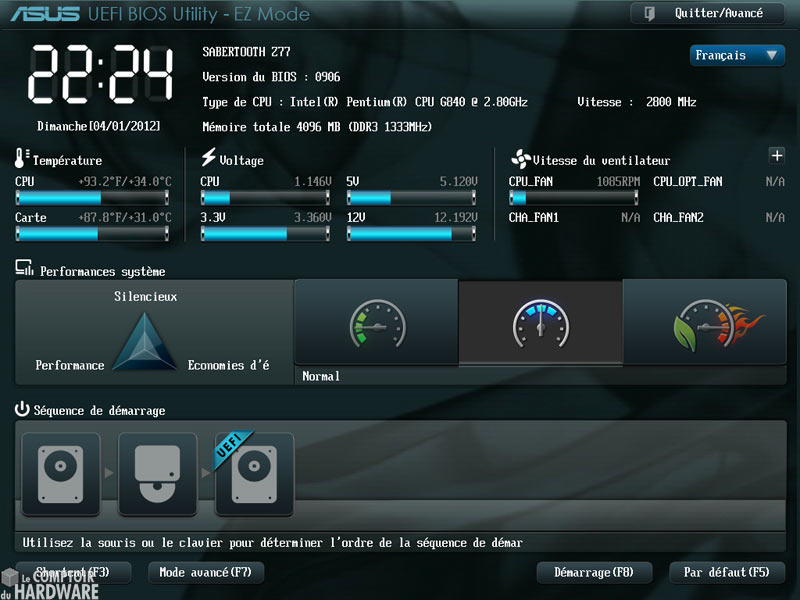This screenshot has width=800, height=600.
Task: Select the first hard drive in boot sequence
Action: [60, 474]
